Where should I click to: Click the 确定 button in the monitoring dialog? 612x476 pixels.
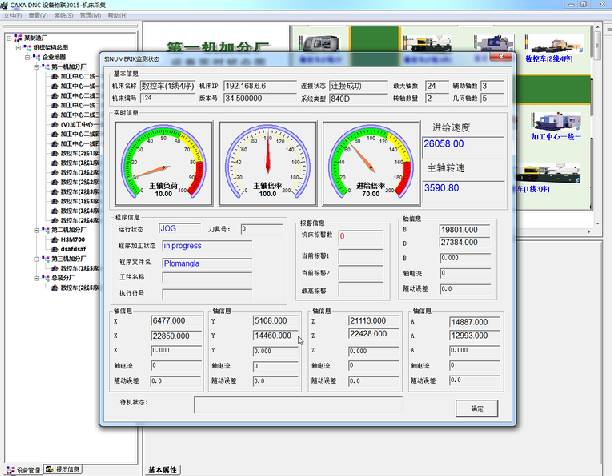pyautogui.click(x=476, y=408)
